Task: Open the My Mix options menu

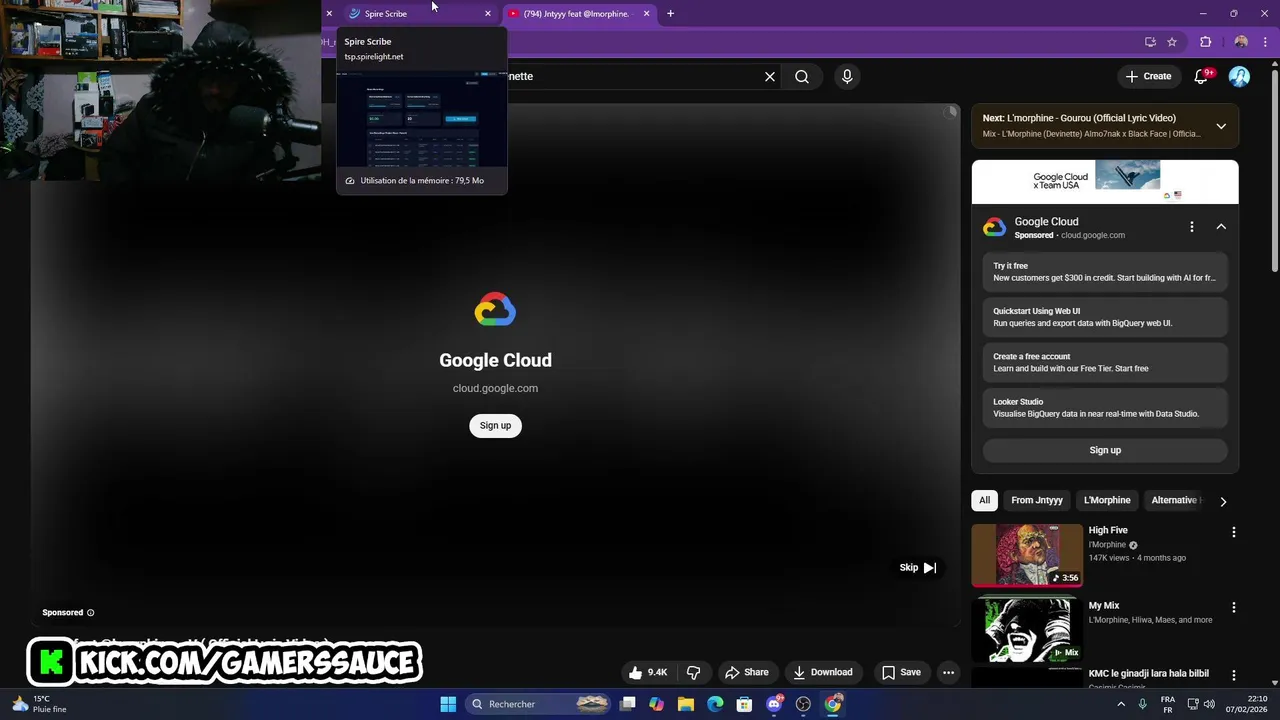Action: (1233, 607)
